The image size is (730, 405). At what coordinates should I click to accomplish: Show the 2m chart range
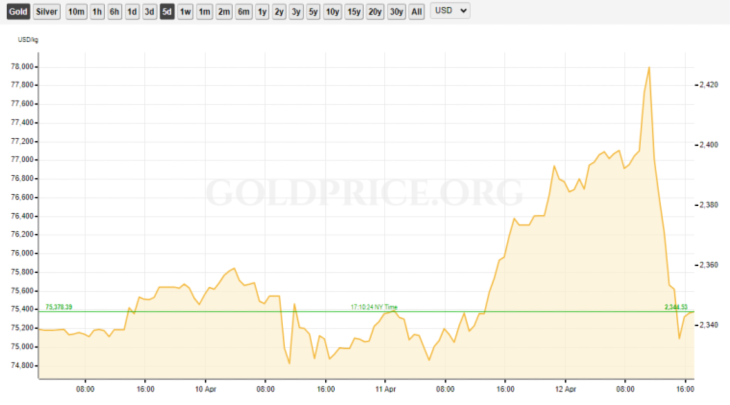224,12
